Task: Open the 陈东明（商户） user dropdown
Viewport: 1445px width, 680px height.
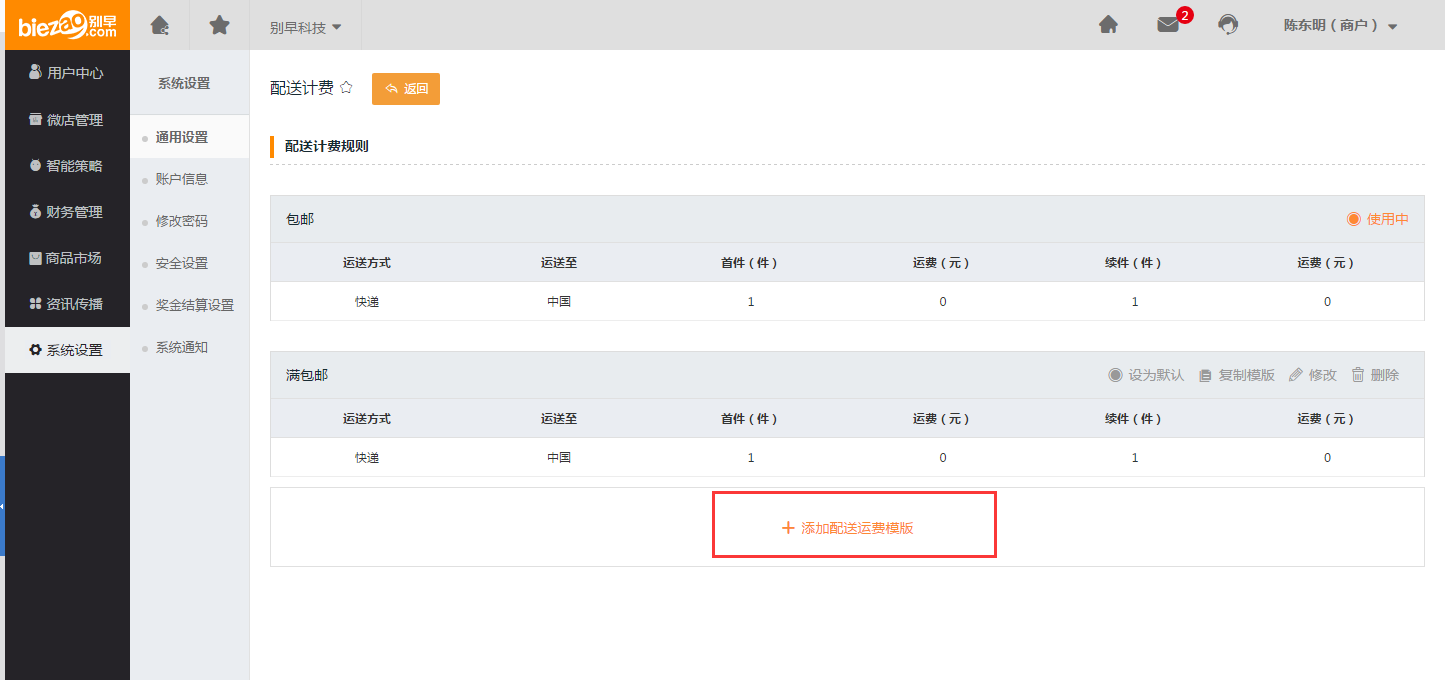Action: click(1340, 26)
